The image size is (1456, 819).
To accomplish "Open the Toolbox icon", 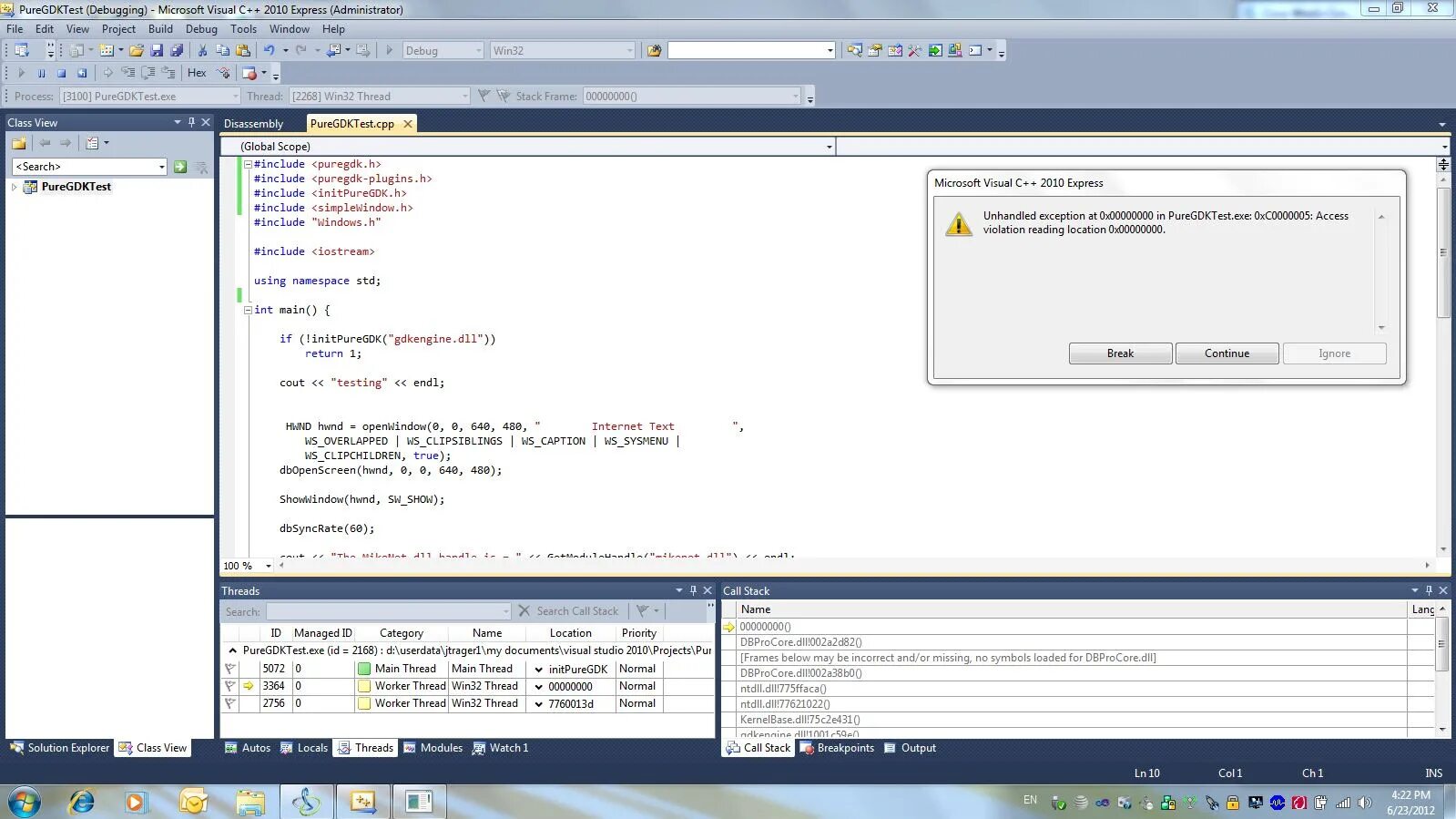I will [x=914, y=51].
